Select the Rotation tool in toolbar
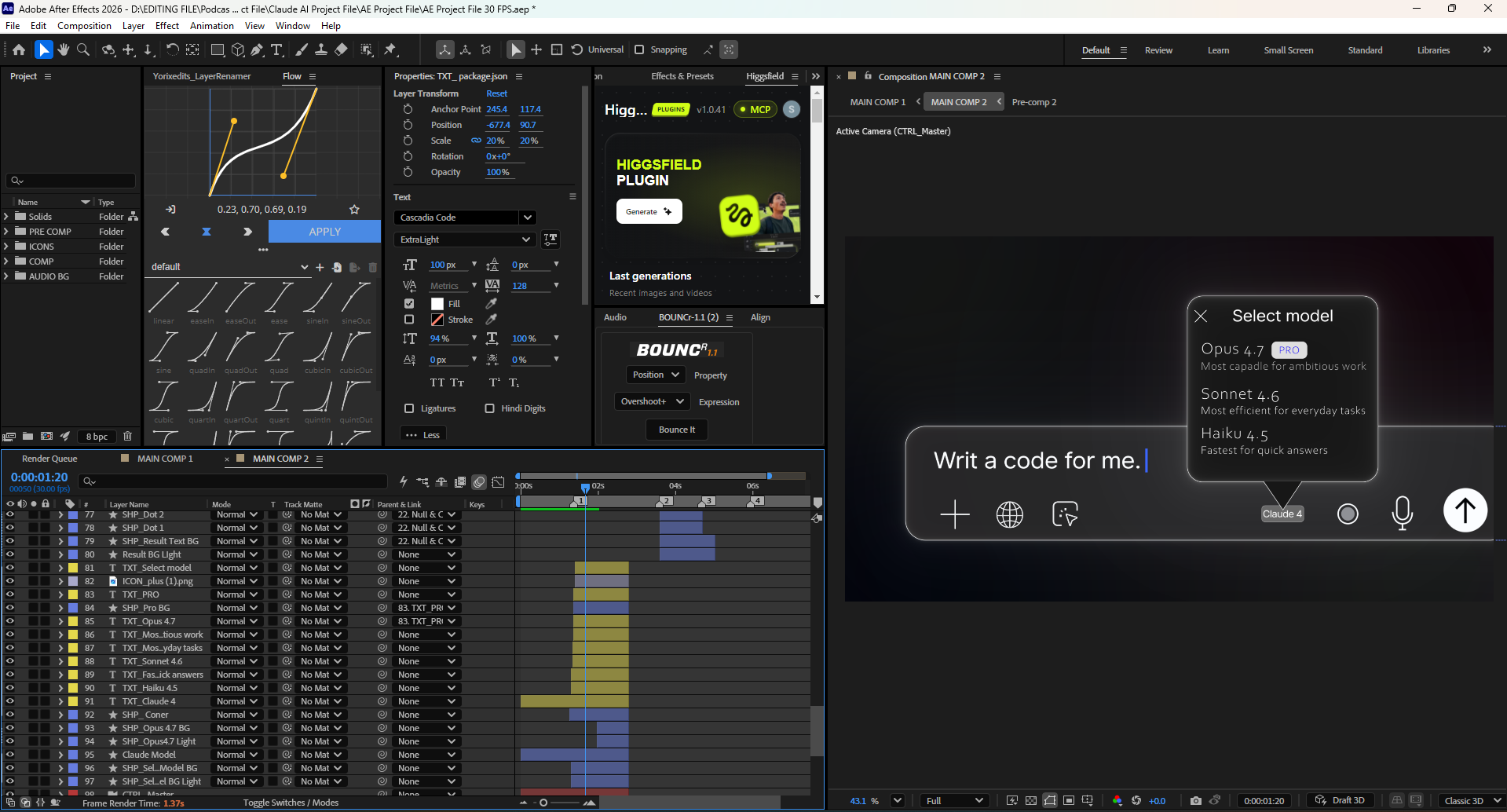Viewport: 1507px width, 812px height. point(172,49)
